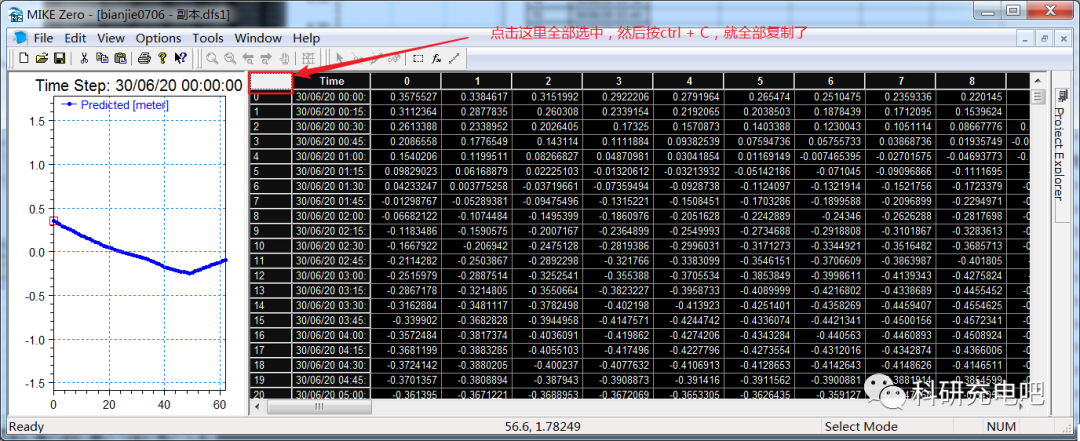Open the fx calculator tool
The height and width of the screenshot is (441, 1080).
pos(436,59)
